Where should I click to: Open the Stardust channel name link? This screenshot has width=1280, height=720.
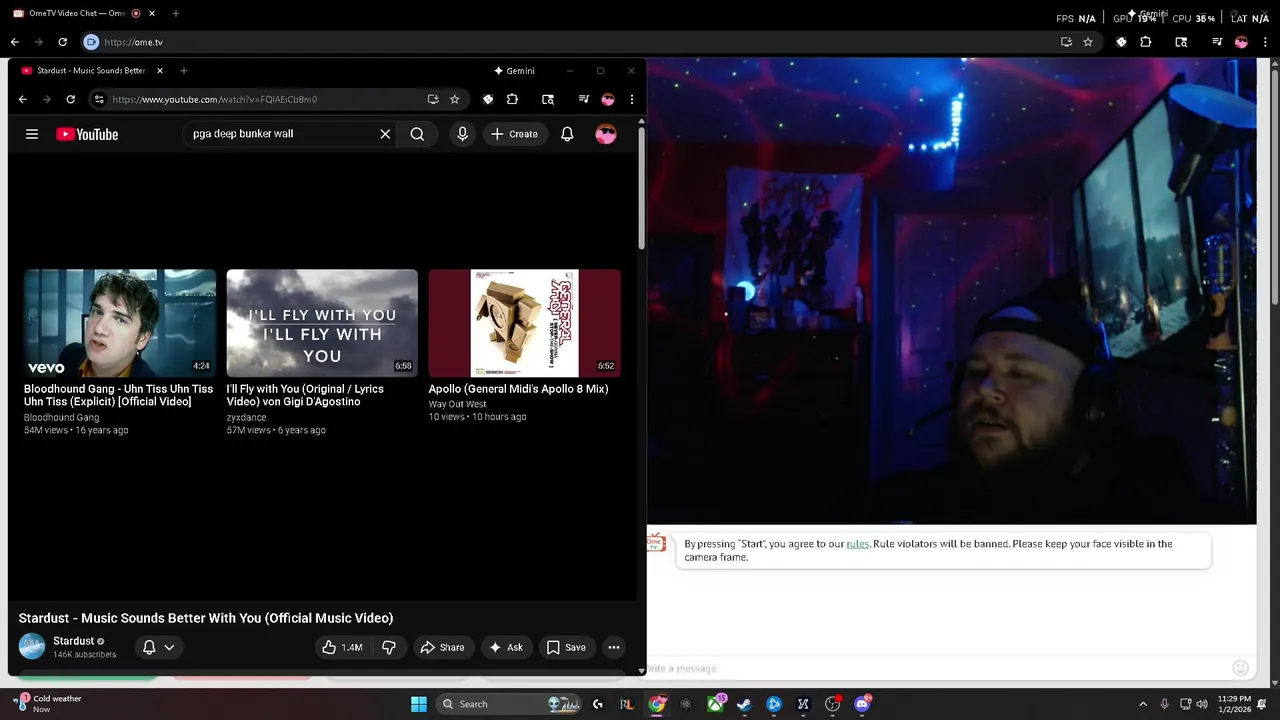pyautogui.click(x=73, y=641)
